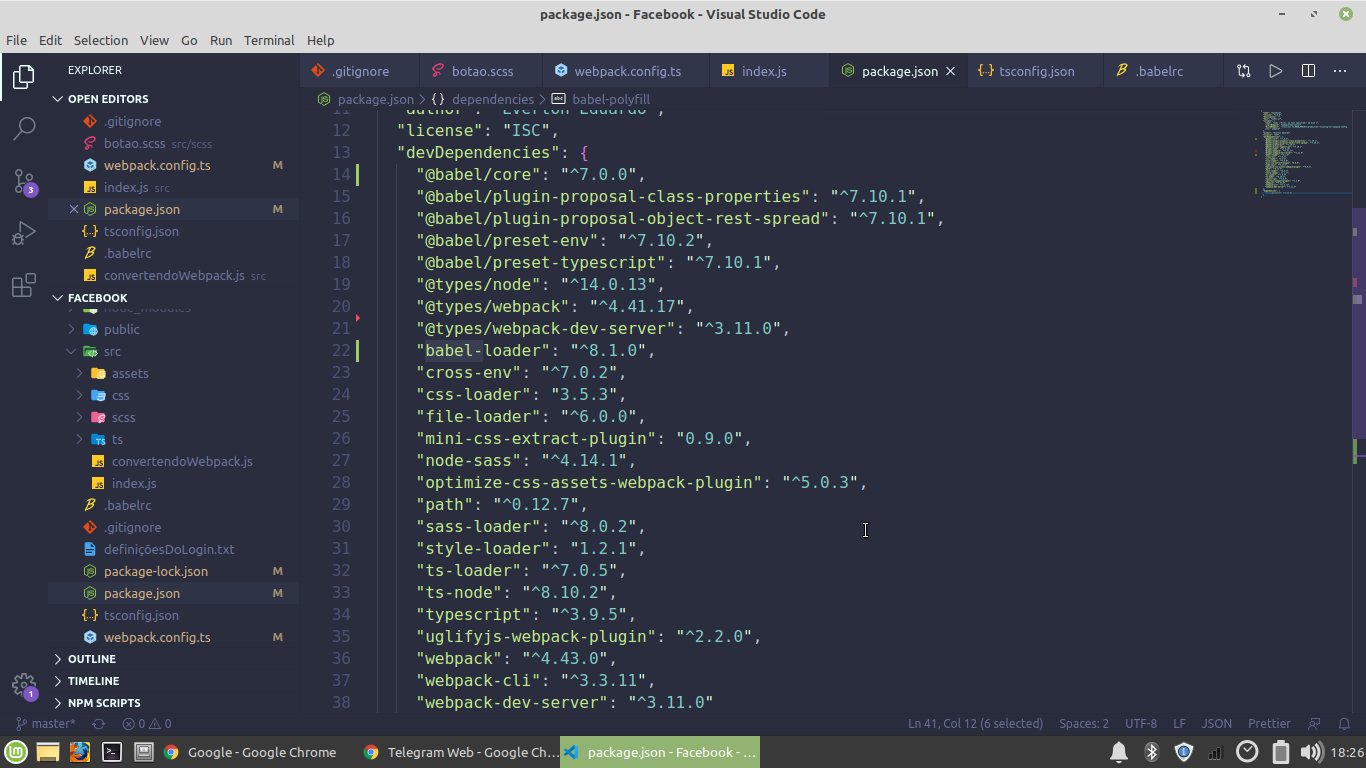
Task: Open the Explorer view in activity bar
Action: pyautogui.click(x=24, y=76)
